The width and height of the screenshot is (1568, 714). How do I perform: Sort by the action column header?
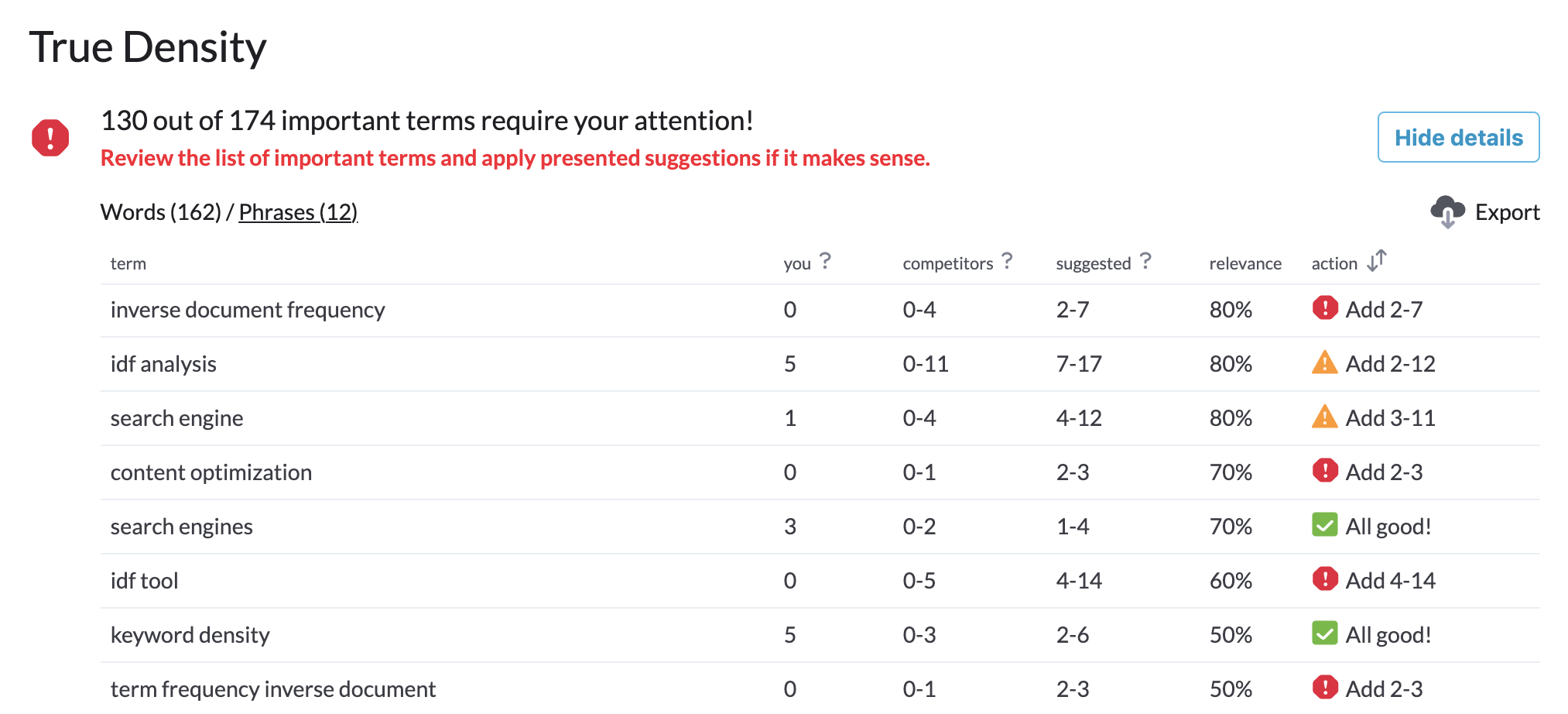tap(1334, 263)
